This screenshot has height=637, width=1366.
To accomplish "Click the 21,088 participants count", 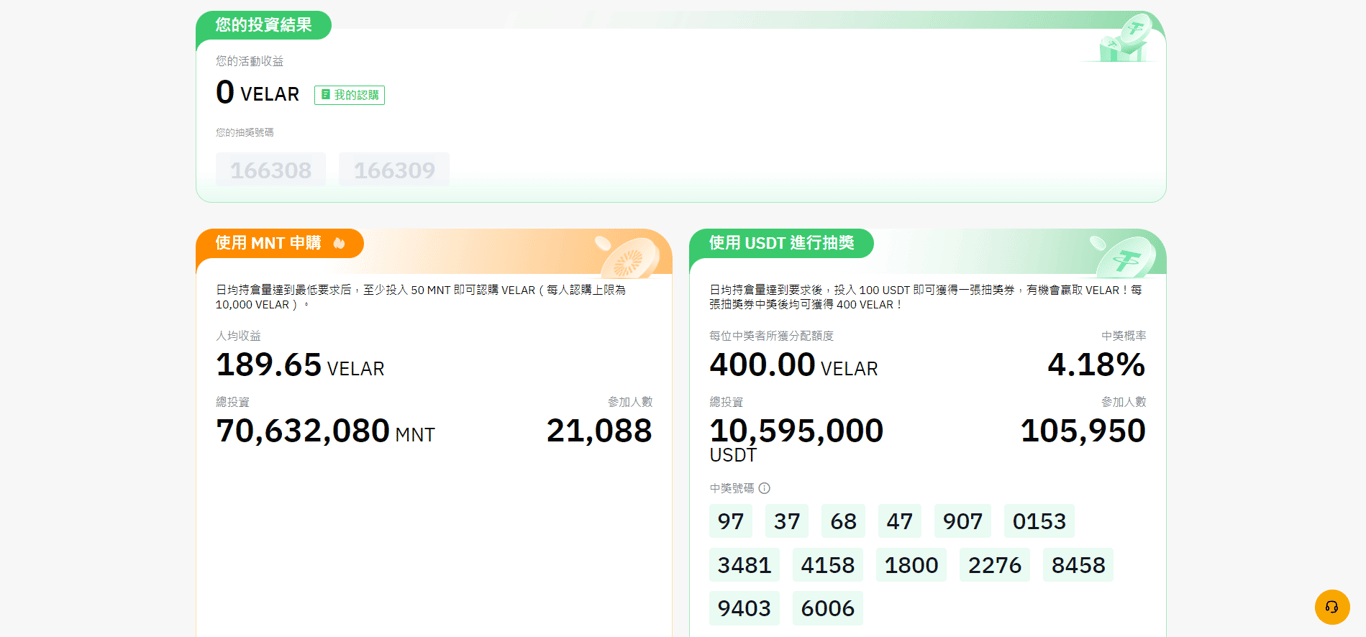I will pyautogui.click(x=599, y=431).
